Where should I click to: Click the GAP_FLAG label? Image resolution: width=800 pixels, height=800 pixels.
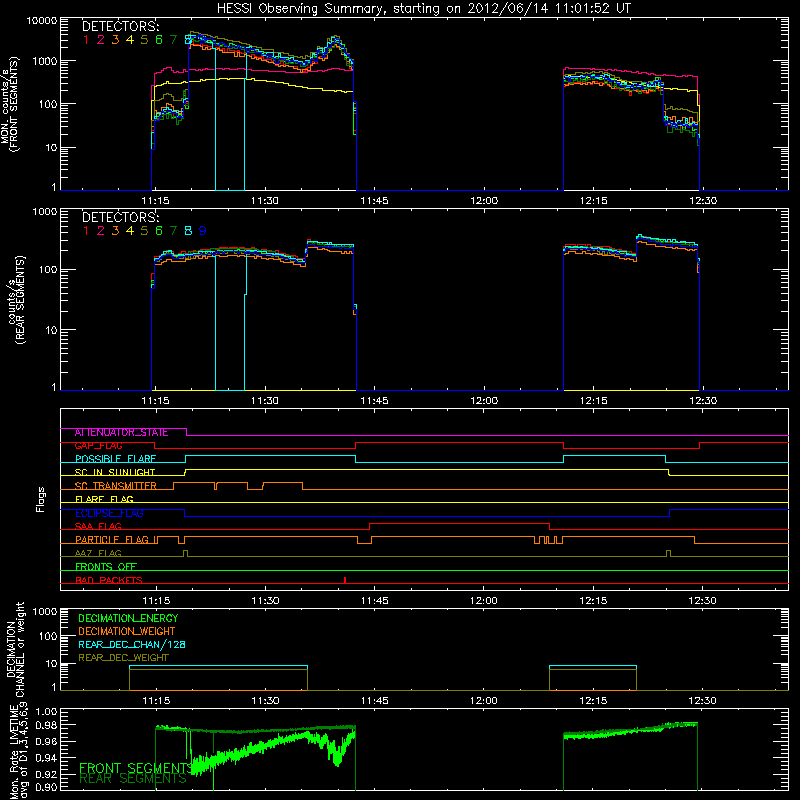tap(98, 446)
